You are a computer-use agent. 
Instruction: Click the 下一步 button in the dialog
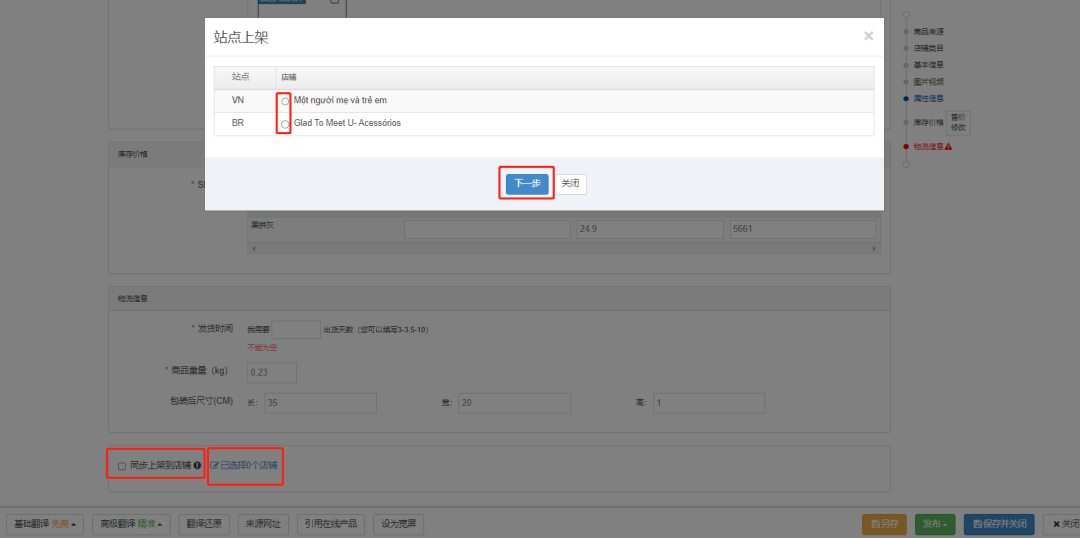click(x=527, y=184)
